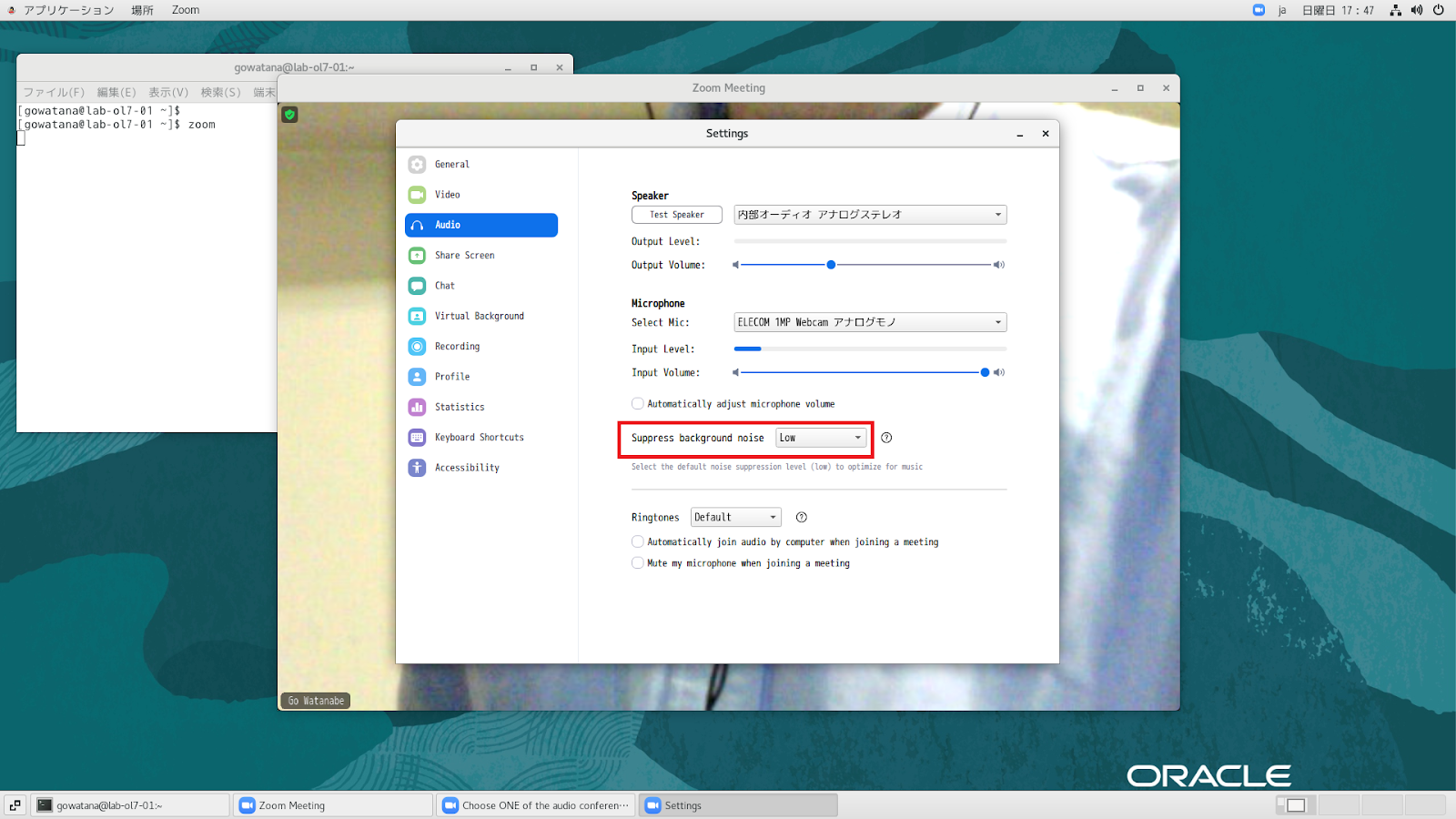Viewport: 1456px width, 819px height.
Task: Open Suppress background noise Low dropdown
Action: click(821, 438)
